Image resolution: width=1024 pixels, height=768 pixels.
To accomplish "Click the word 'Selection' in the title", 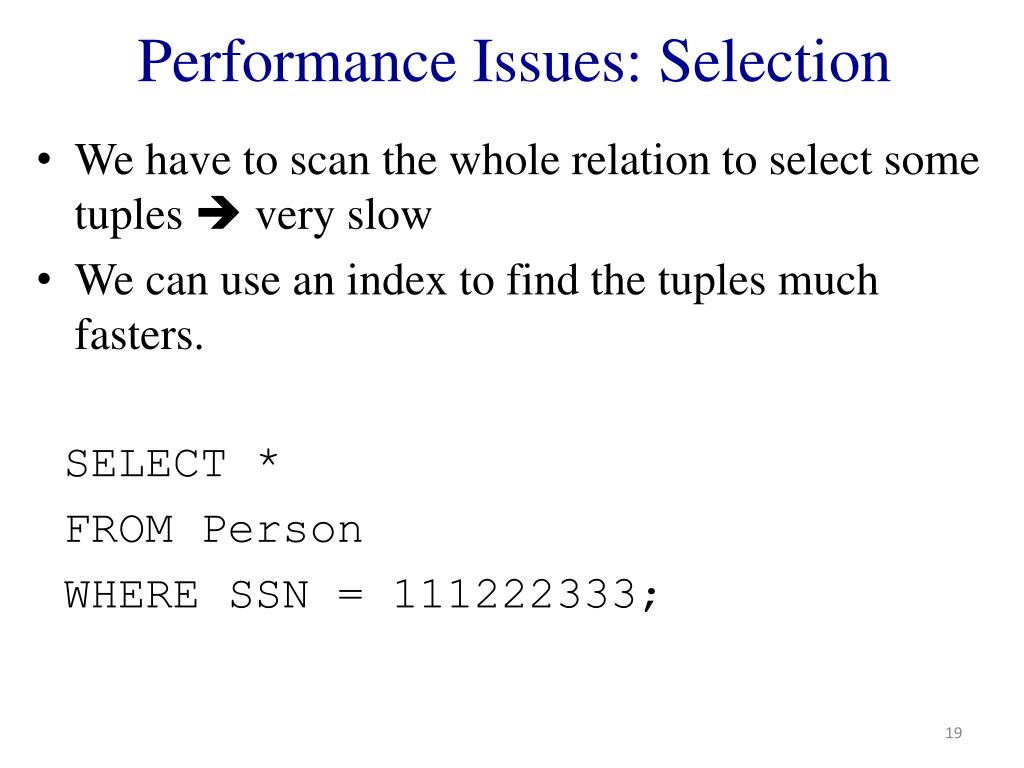I will [775, 61].
